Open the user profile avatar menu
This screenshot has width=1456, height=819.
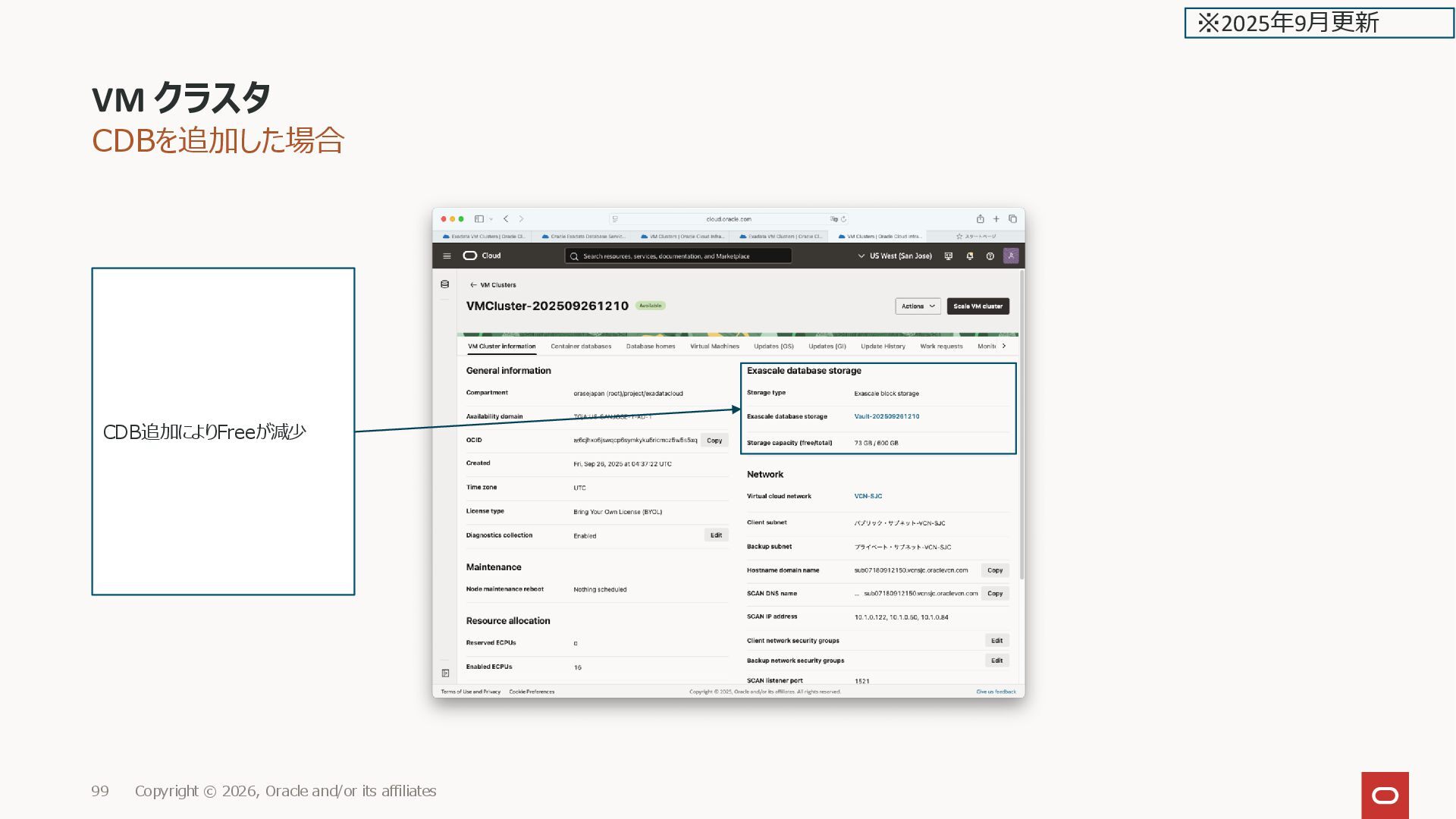tap(1011, 256)
